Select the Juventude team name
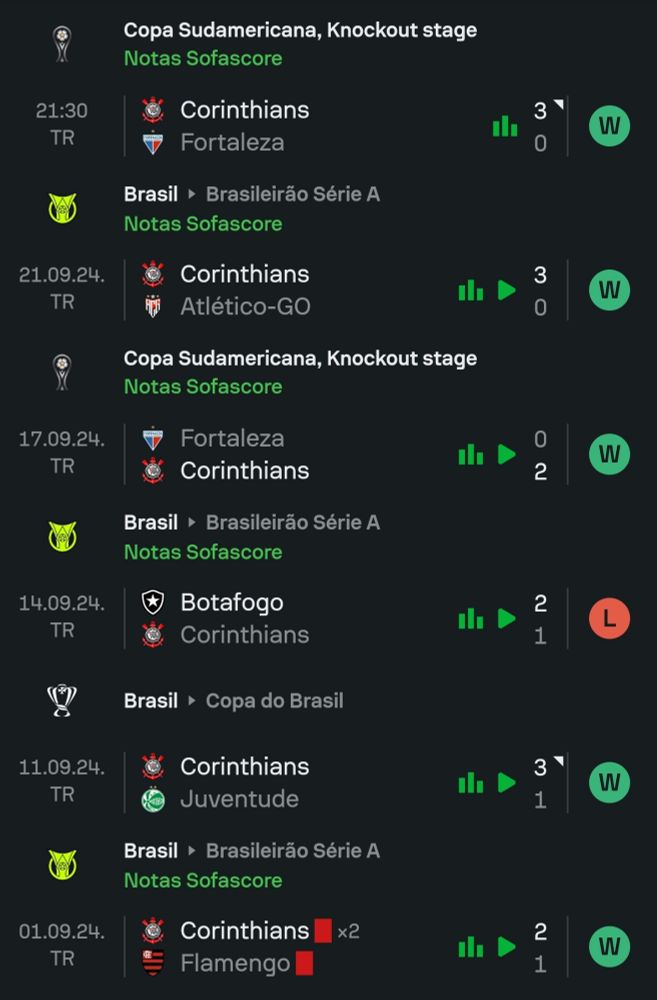Viewport: 657px width, 1000px height. point(239,799)
